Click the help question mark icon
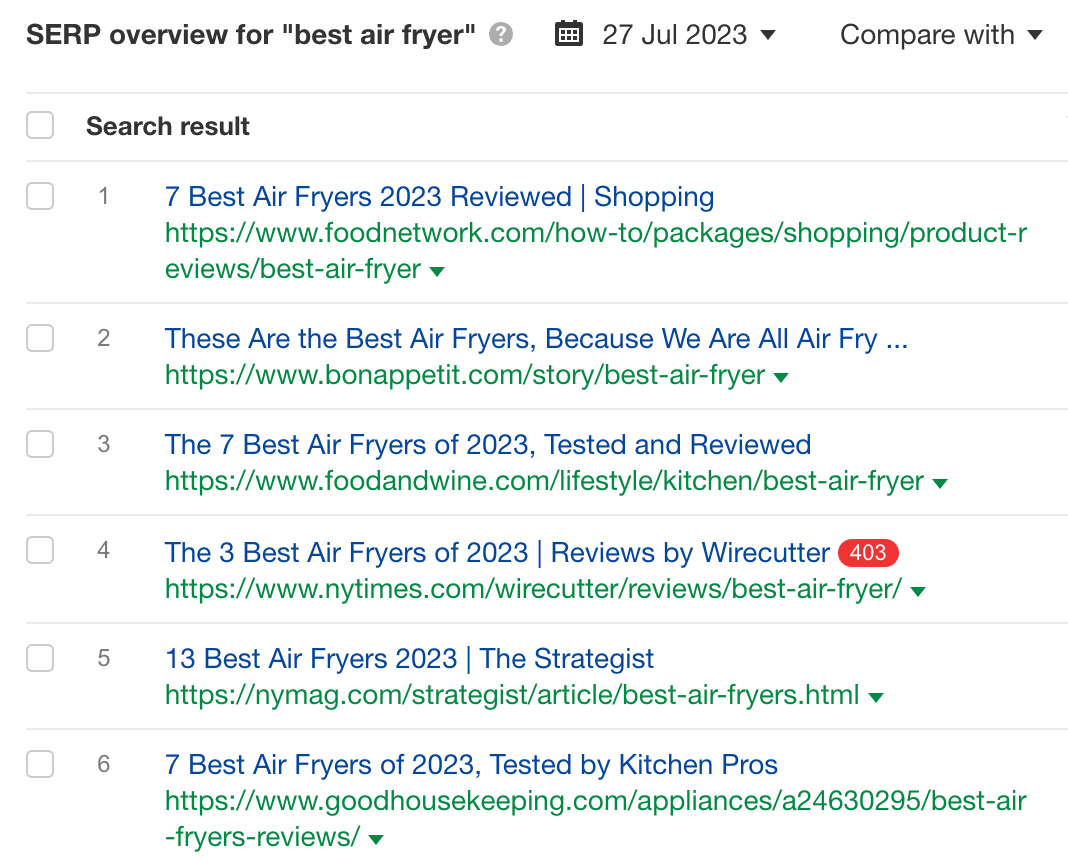 [x=502, y=33]
